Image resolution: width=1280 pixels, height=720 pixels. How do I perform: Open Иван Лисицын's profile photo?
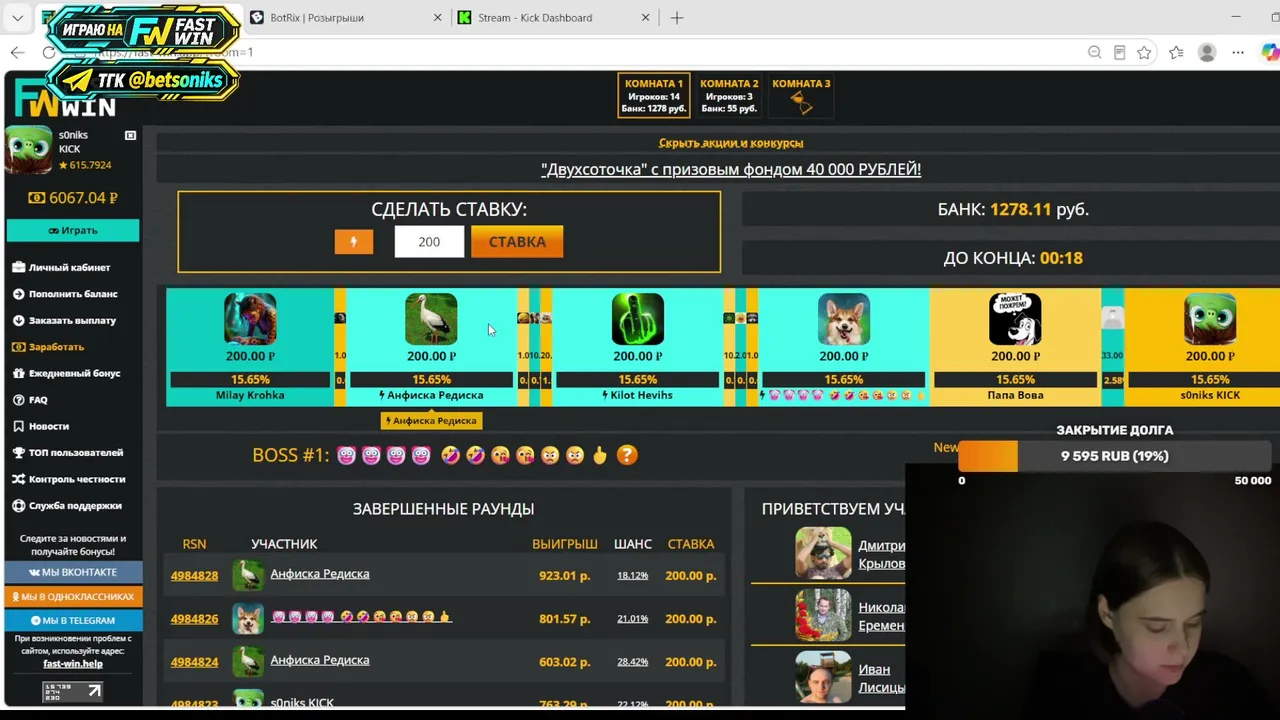[823, 677]
